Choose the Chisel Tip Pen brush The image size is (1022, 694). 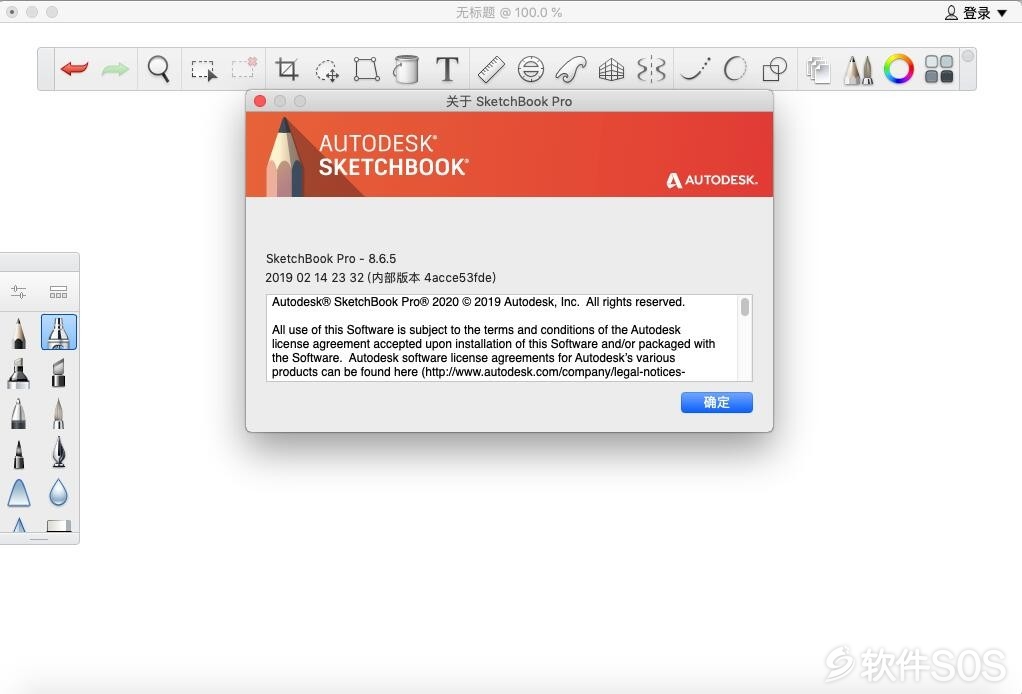(59, 373)
